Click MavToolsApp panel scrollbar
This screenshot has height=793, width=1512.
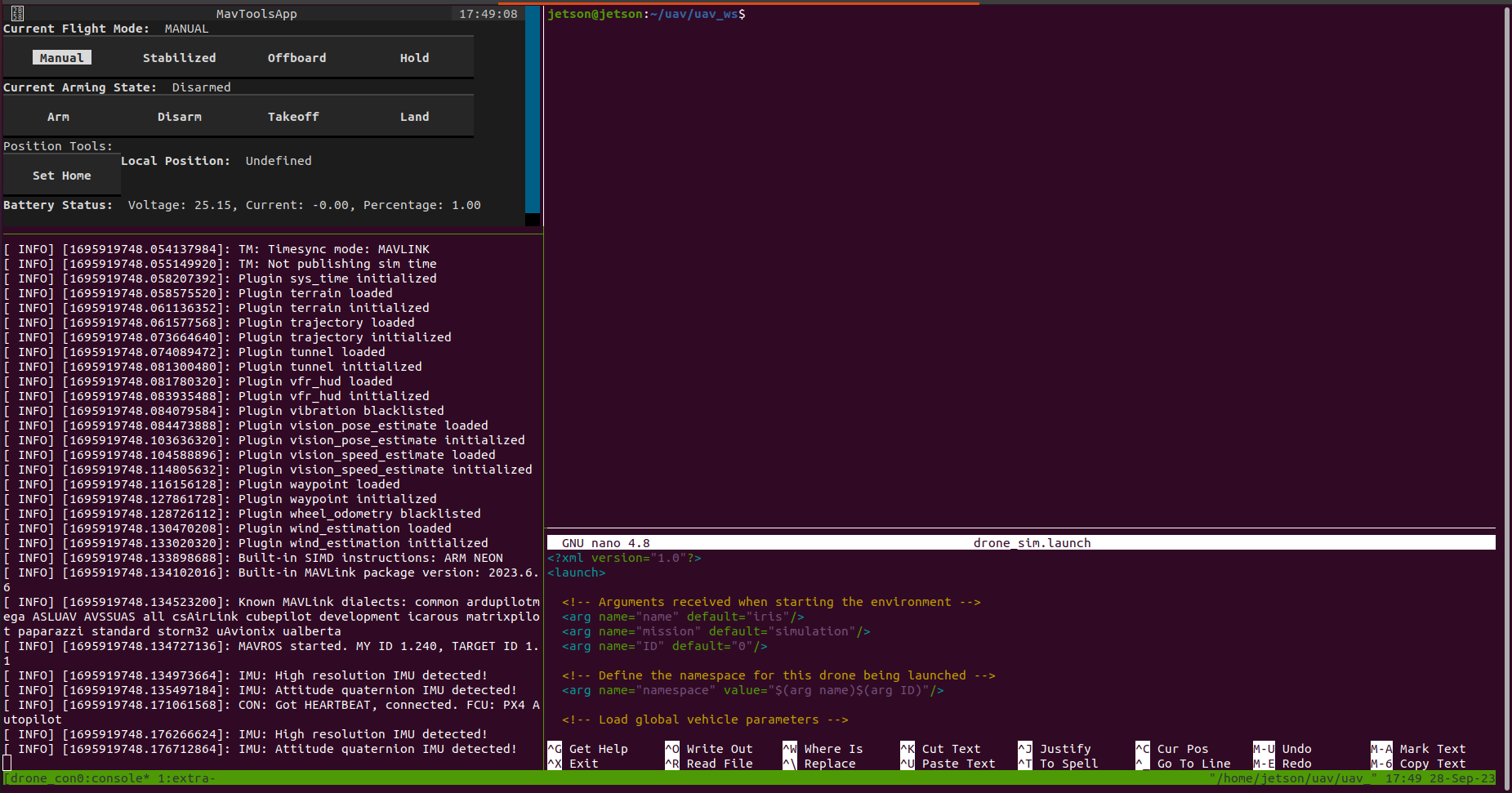533,114
